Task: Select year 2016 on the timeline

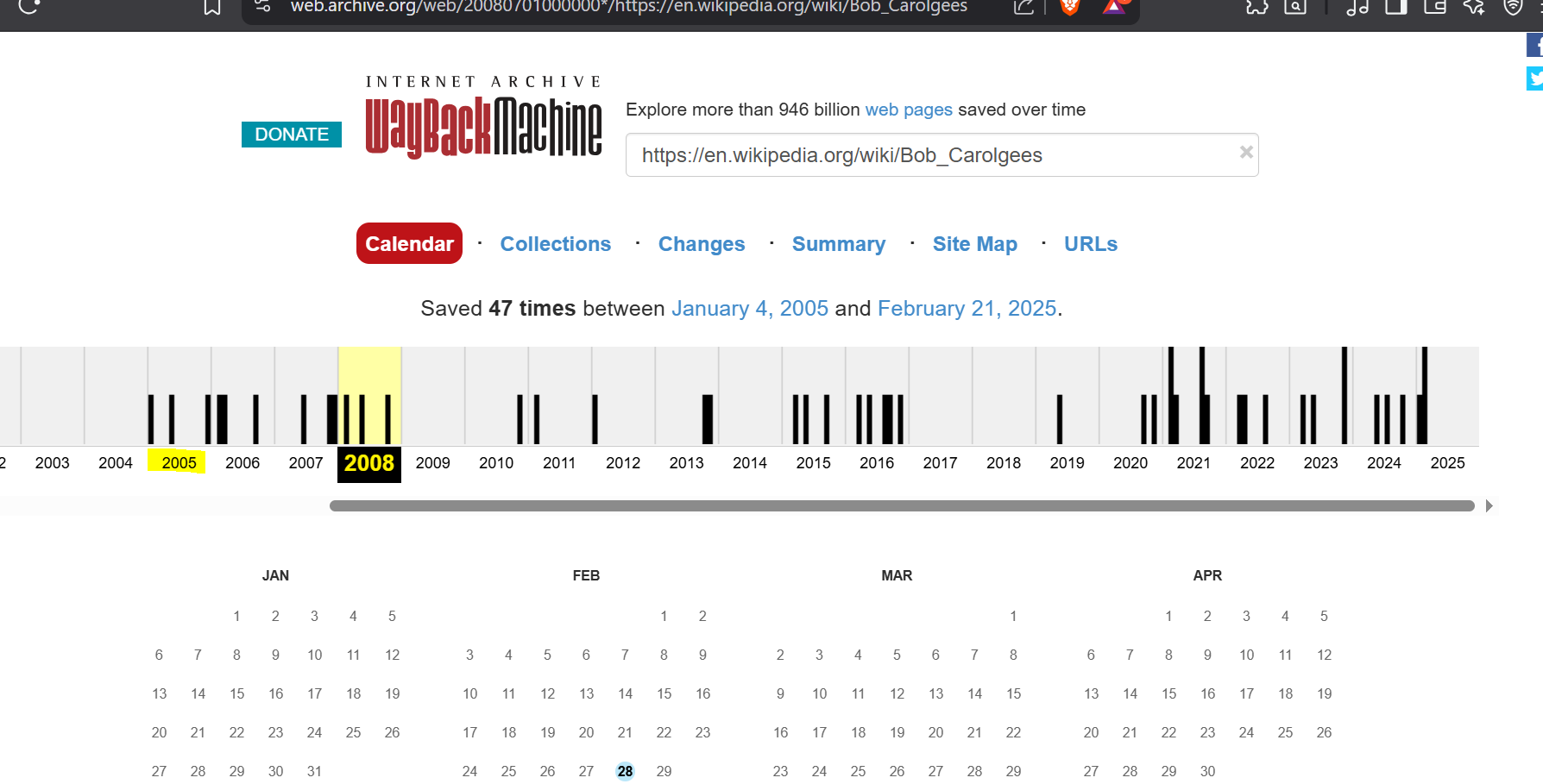Action: (877, 463)
